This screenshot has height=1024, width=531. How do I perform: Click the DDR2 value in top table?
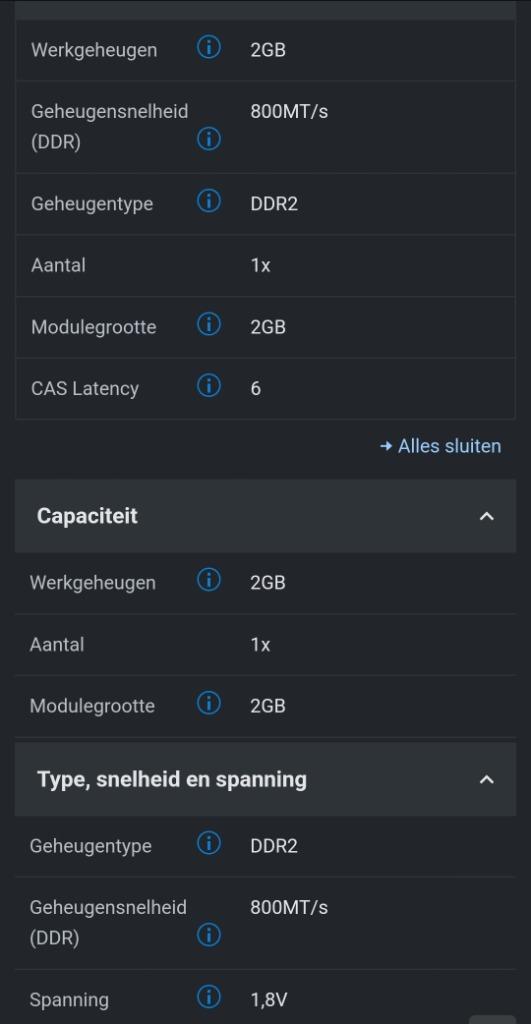[274, 204]
